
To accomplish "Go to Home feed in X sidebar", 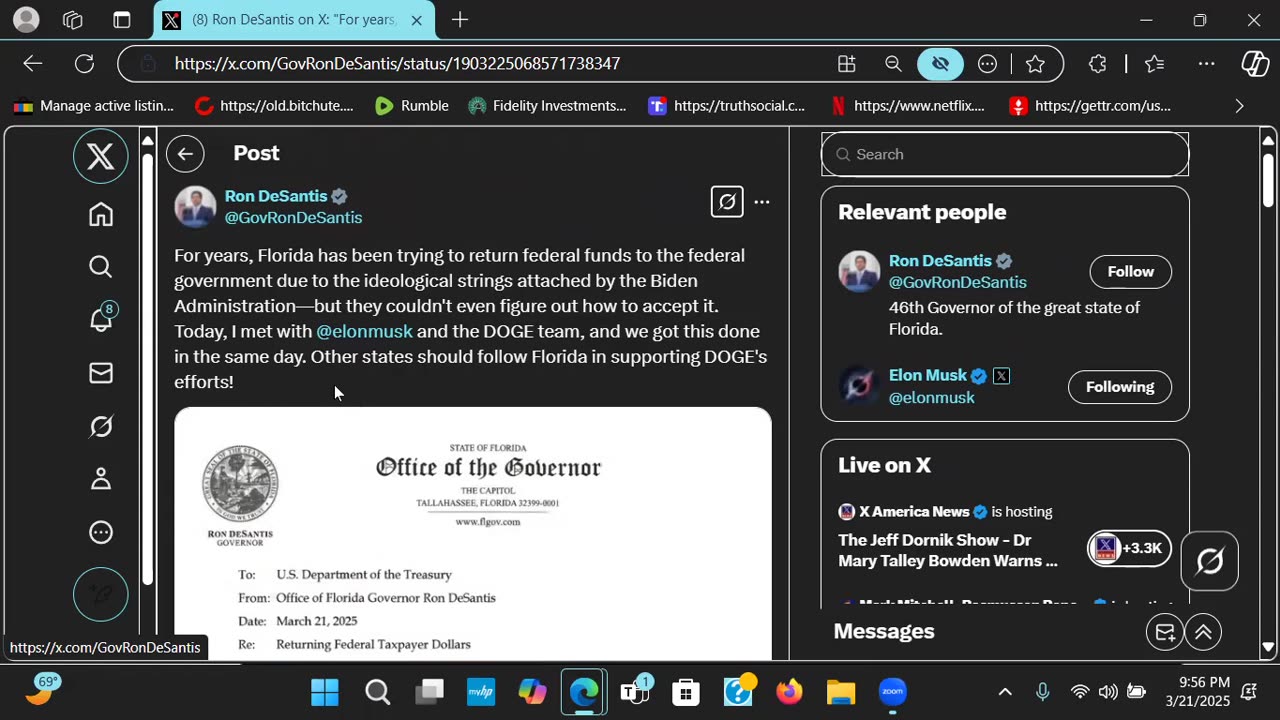I will coord(100,214).
